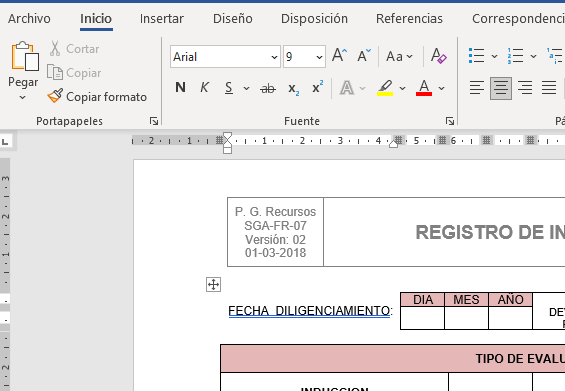The image size is (565, 391).
Task: Toggle underline with the S button
Action: point(229,88)
